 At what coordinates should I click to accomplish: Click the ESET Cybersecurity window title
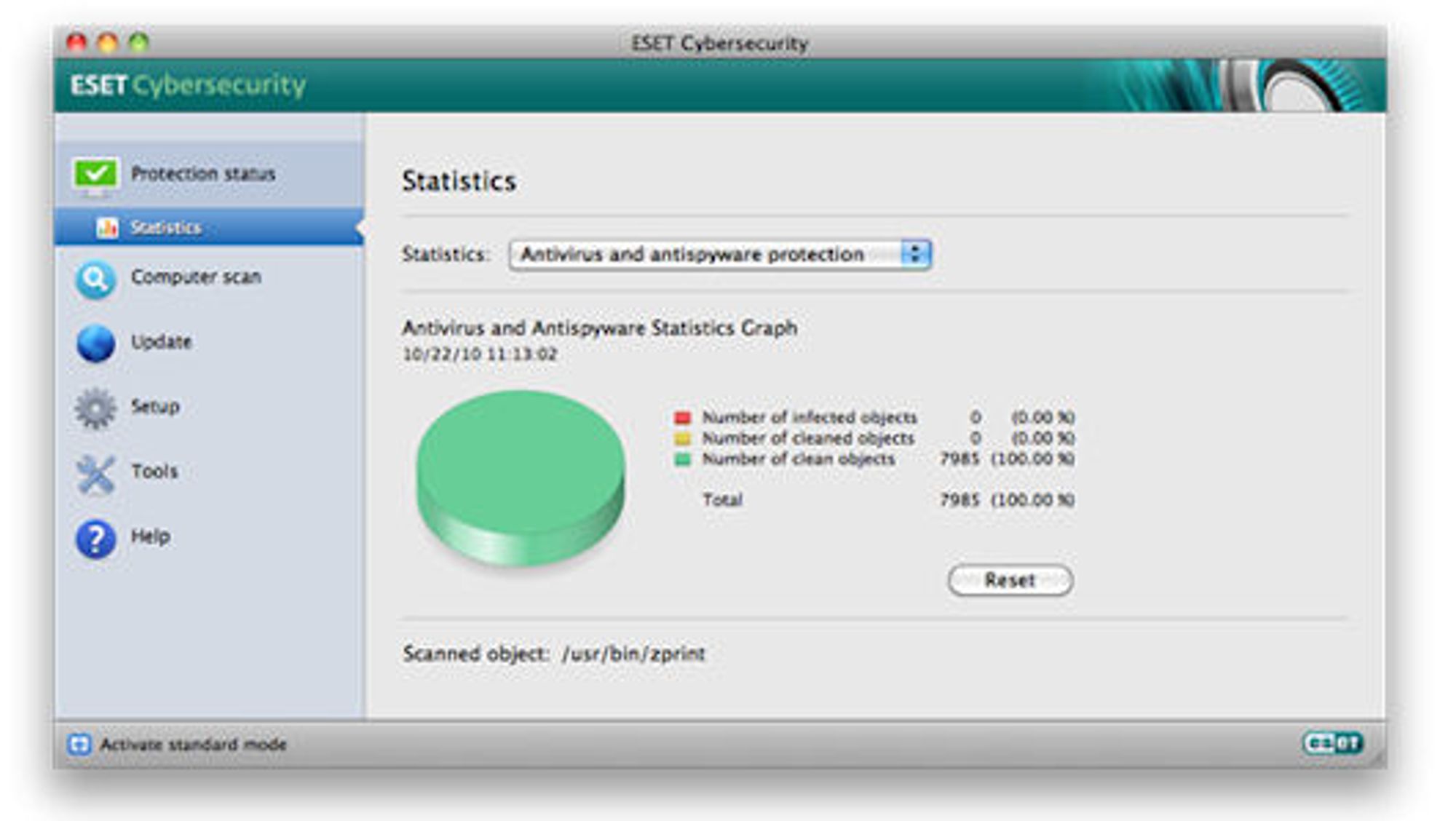click(x=719, y=44)
